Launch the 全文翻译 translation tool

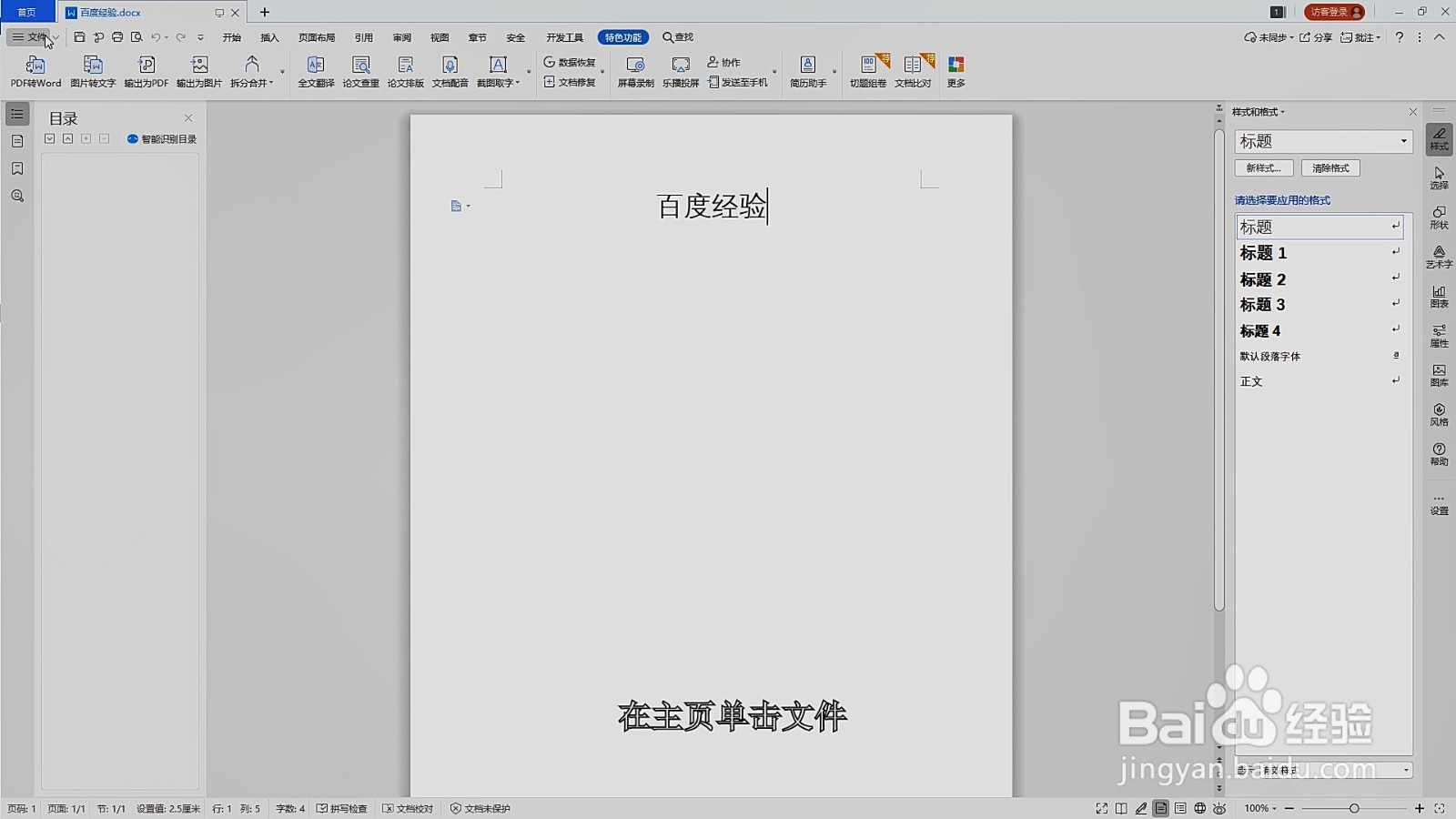coord(316,72)
